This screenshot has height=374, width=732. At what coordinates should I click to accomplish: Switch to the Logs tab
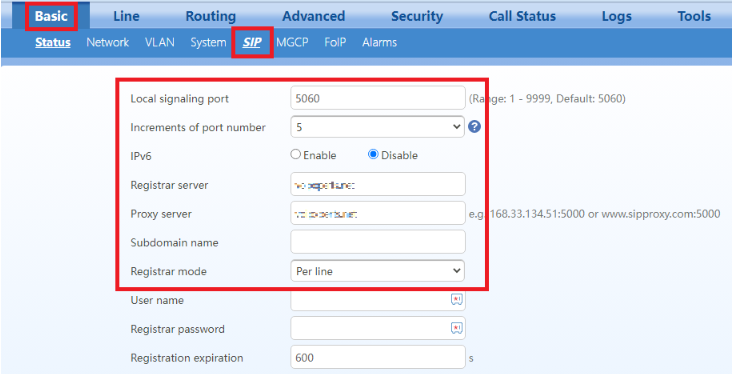point(616,16)
